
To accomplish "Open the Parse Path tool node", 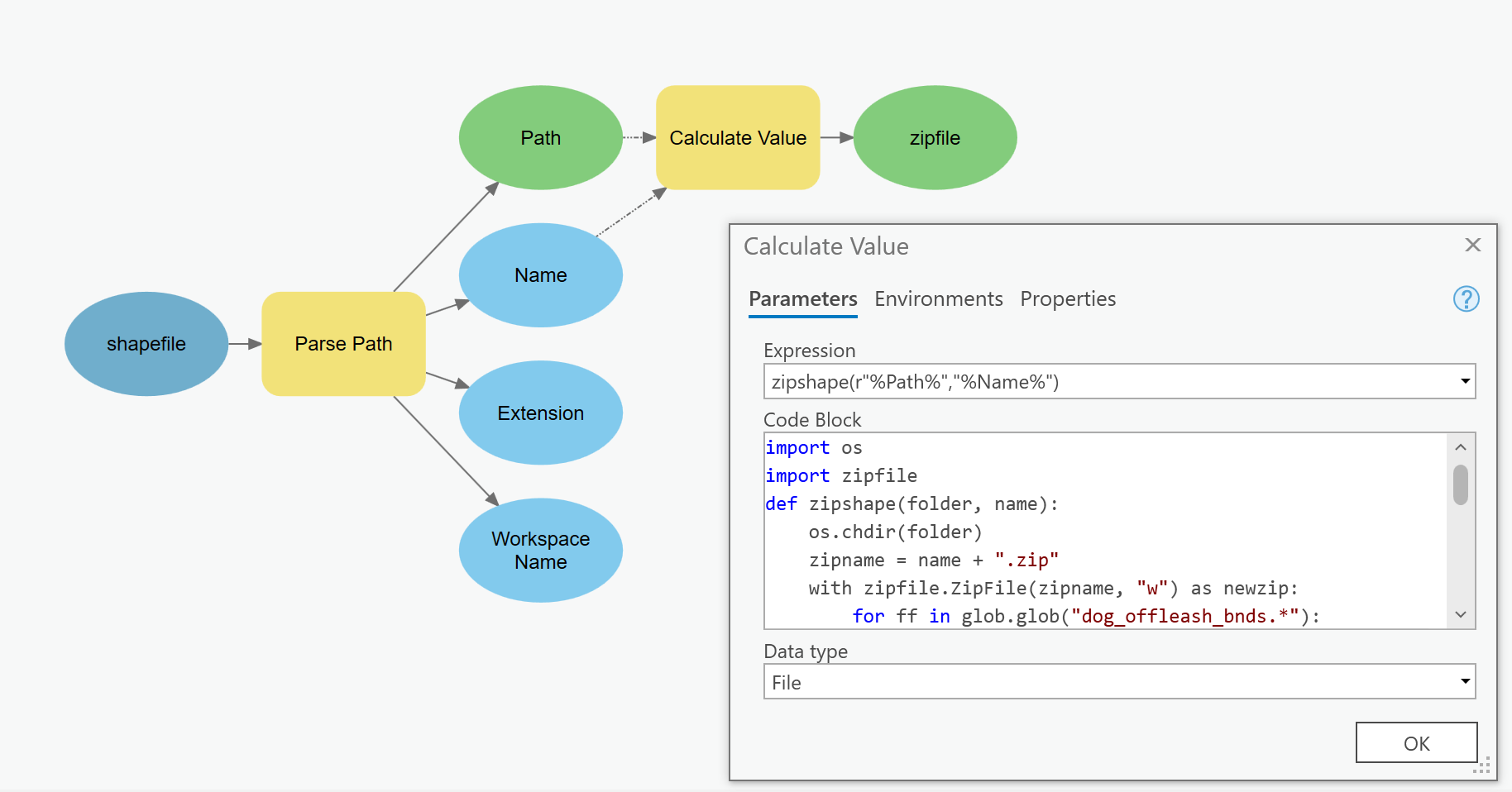I will click(342, 344).
